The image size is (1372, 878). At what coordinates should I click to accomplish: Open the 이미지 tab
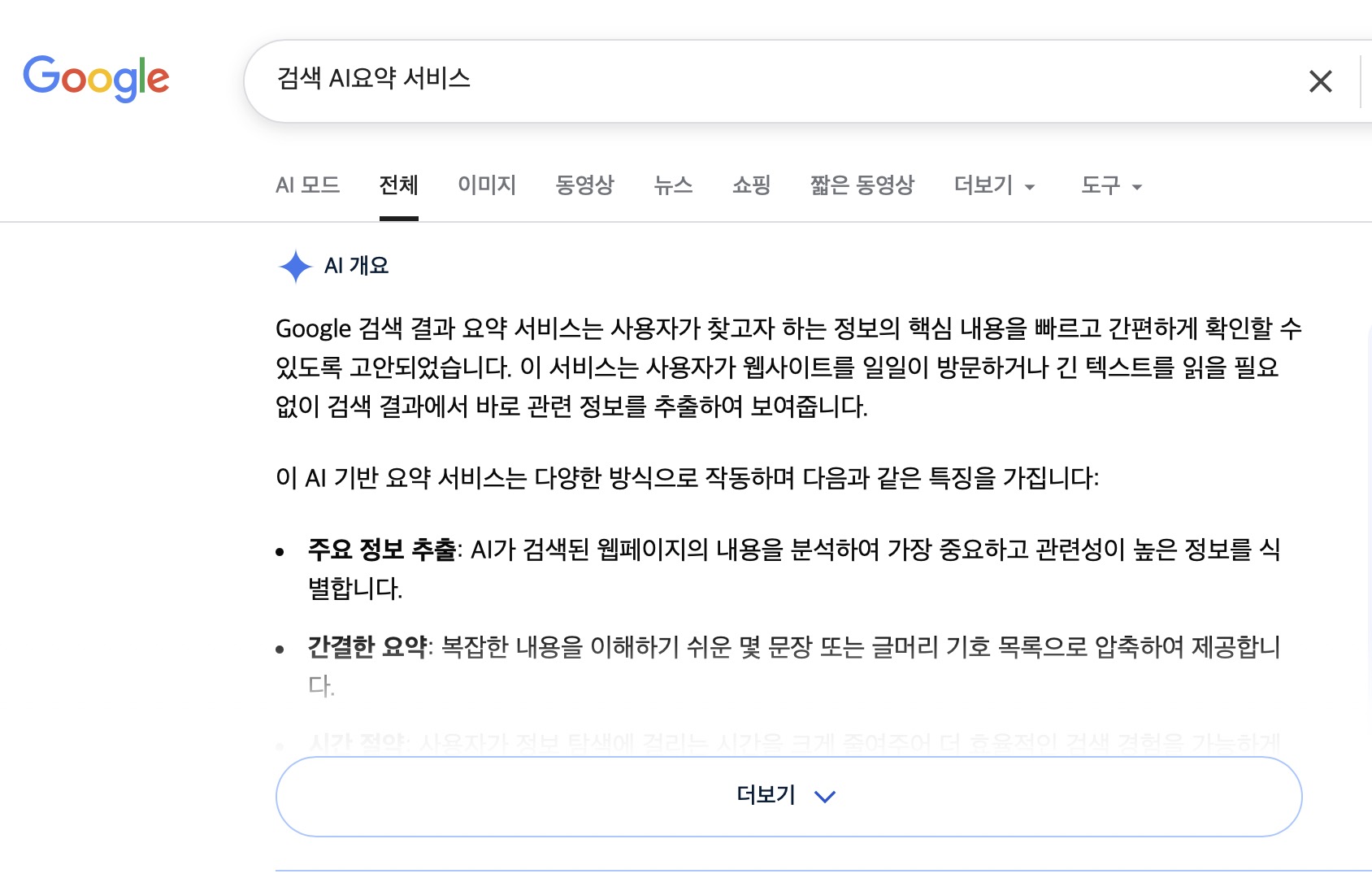487,185
